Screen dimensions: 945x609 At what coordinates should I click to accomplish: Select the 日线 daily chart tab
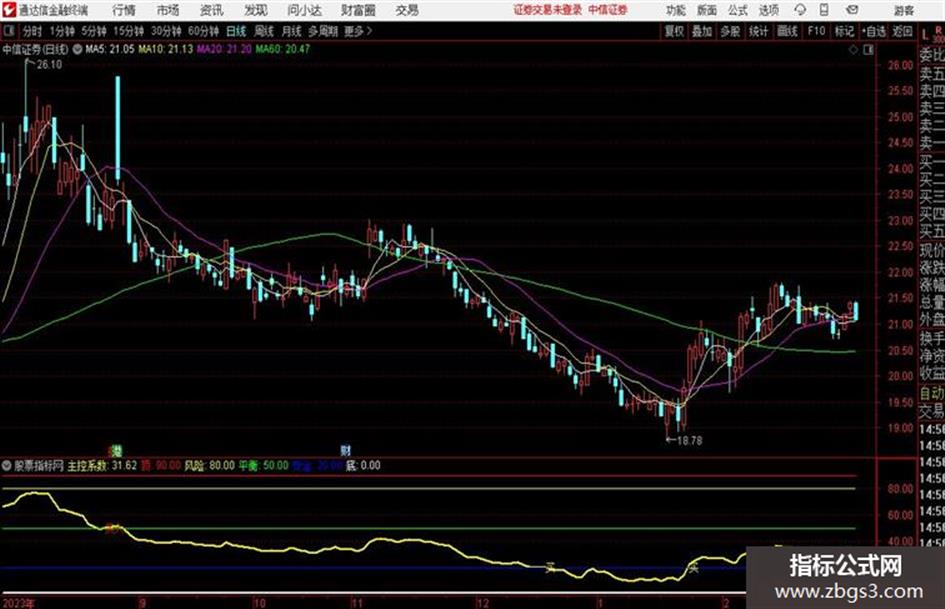coord(236,31)
